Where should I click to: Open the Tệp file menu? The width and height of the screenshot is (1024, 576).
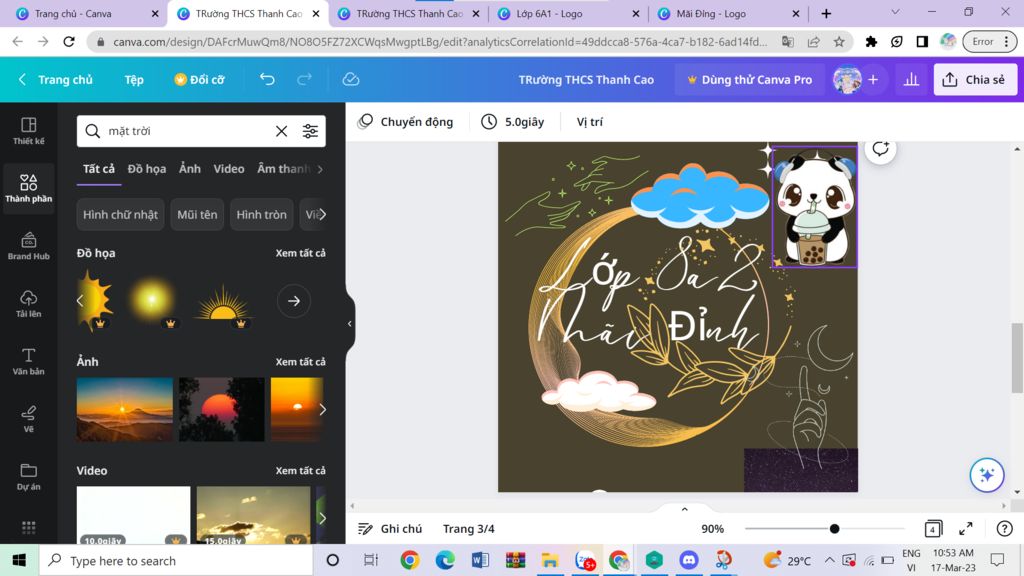(x=134, y=80)
